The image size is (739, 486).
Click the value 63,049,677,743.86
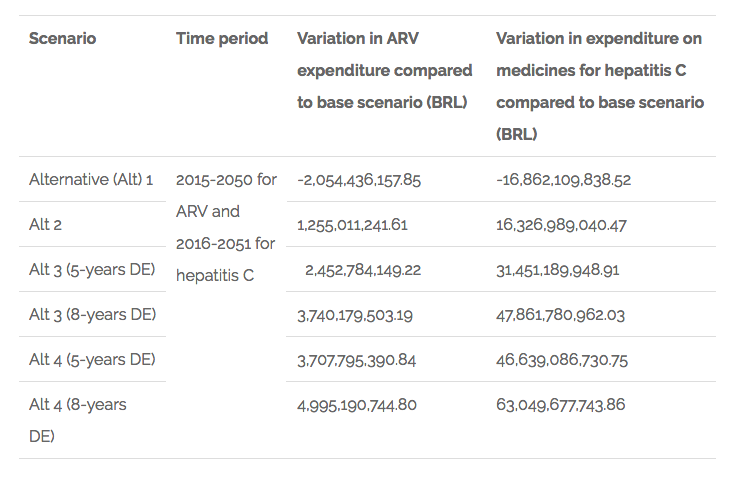point(561,405)
